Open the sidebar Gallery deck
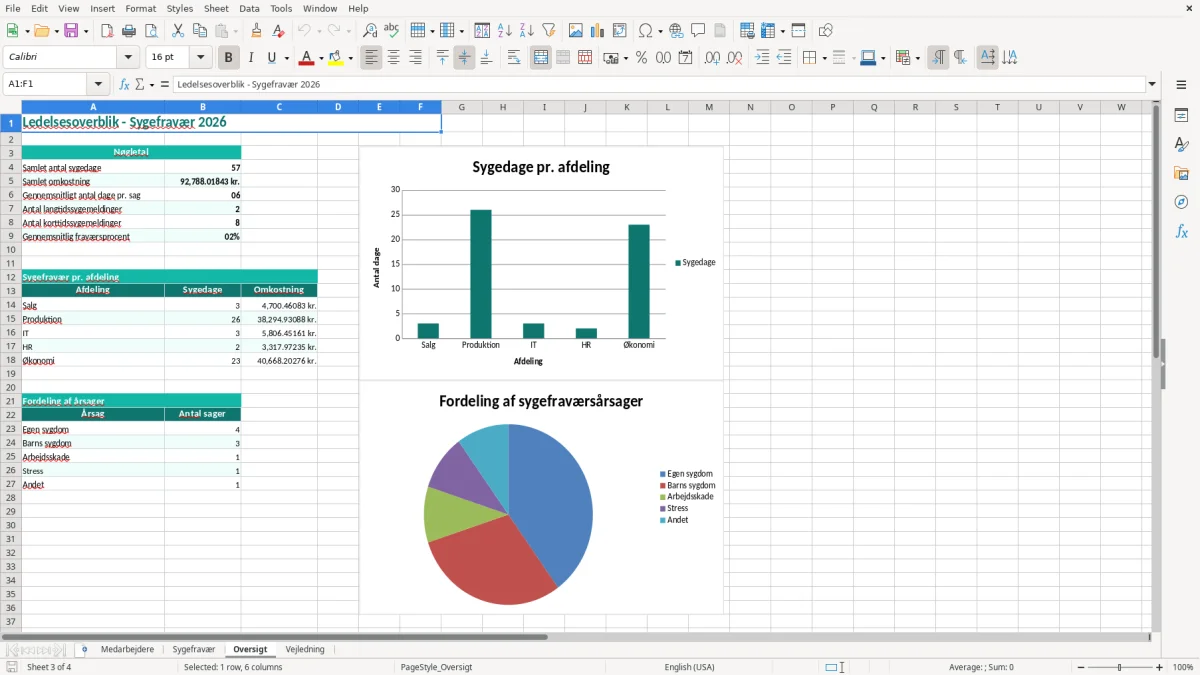The height and width of the screenshot is (675, 1200). (1181, 174)
